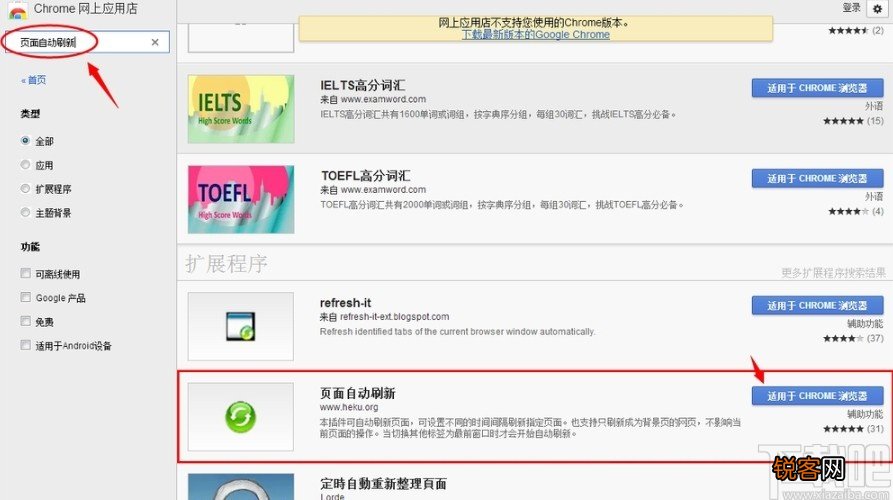Add IELTS高分词汇 with 适用于 CHROME 浏览器 button
This screenshot has width=893, height=500.
pyautogui.click(x=817, y=88)
